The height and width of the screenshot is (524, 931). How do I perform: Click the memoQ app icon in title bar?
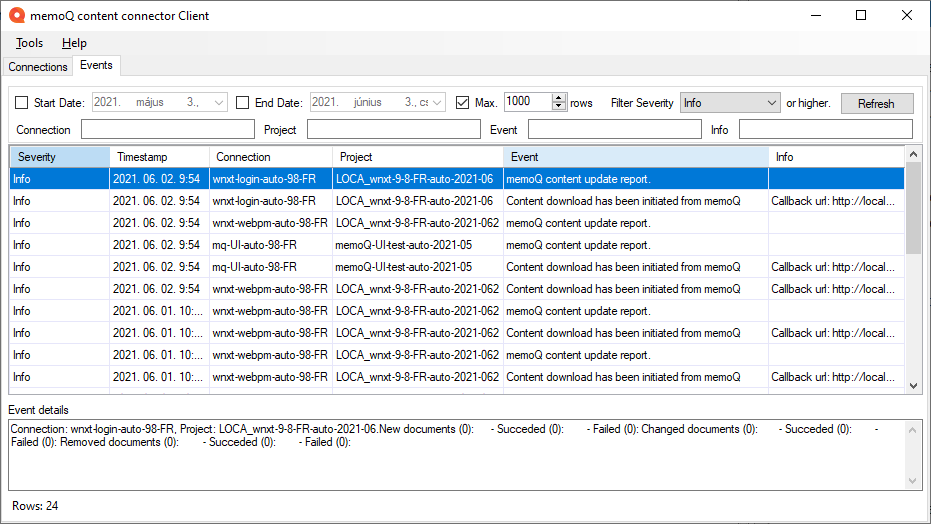pos(17,15)
